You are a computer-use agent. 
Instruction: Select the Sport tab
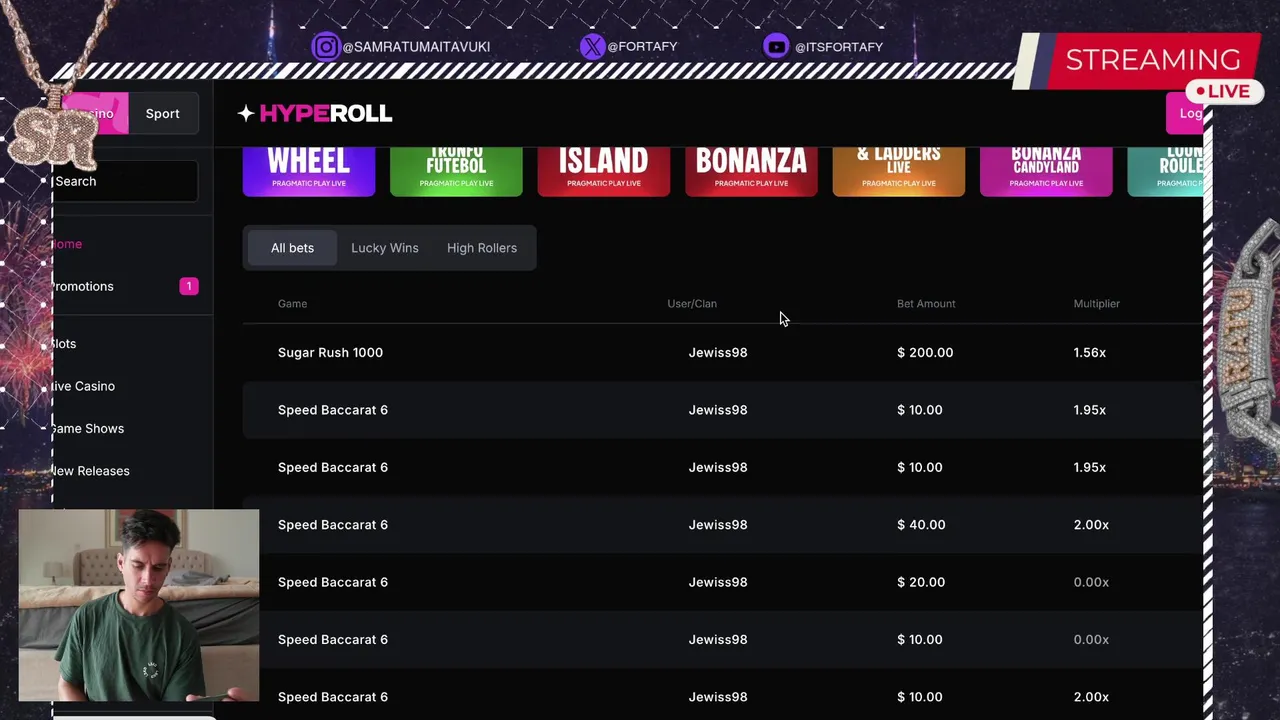click(163, 114)
